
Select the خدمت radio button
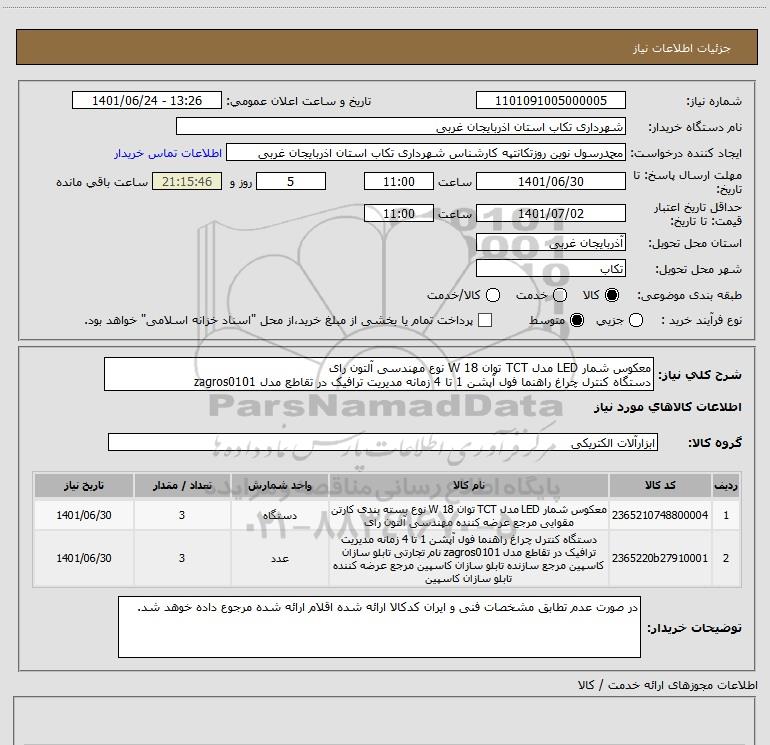(560, 295)
